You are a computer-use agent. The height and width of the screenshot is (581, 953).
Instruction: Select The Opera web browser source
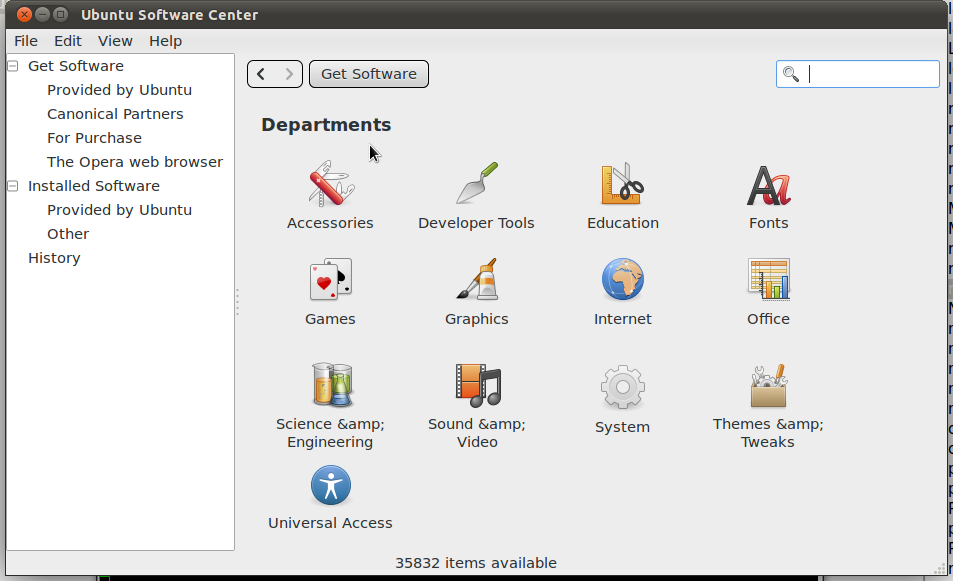pyautogui.click(x=134, y=162)
